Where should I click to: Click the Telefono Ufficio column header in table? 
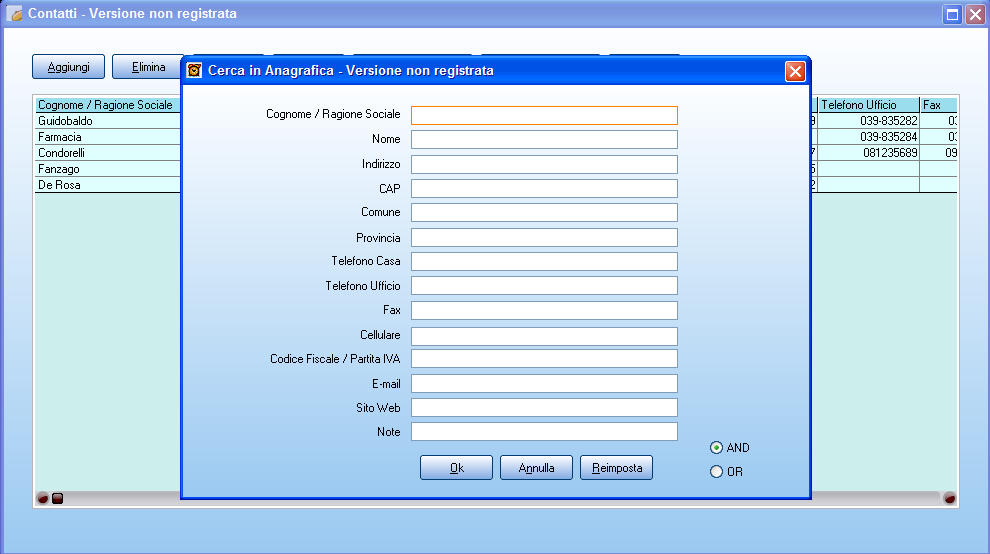click(x=869, y=105)
